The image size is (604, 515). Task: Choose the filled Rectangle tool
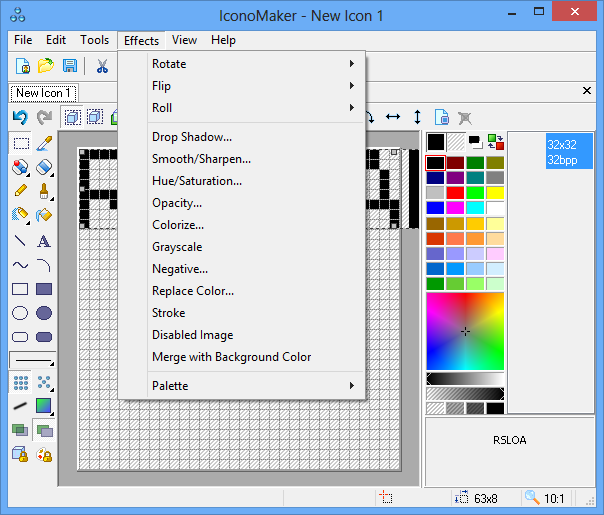pos(44,289)
